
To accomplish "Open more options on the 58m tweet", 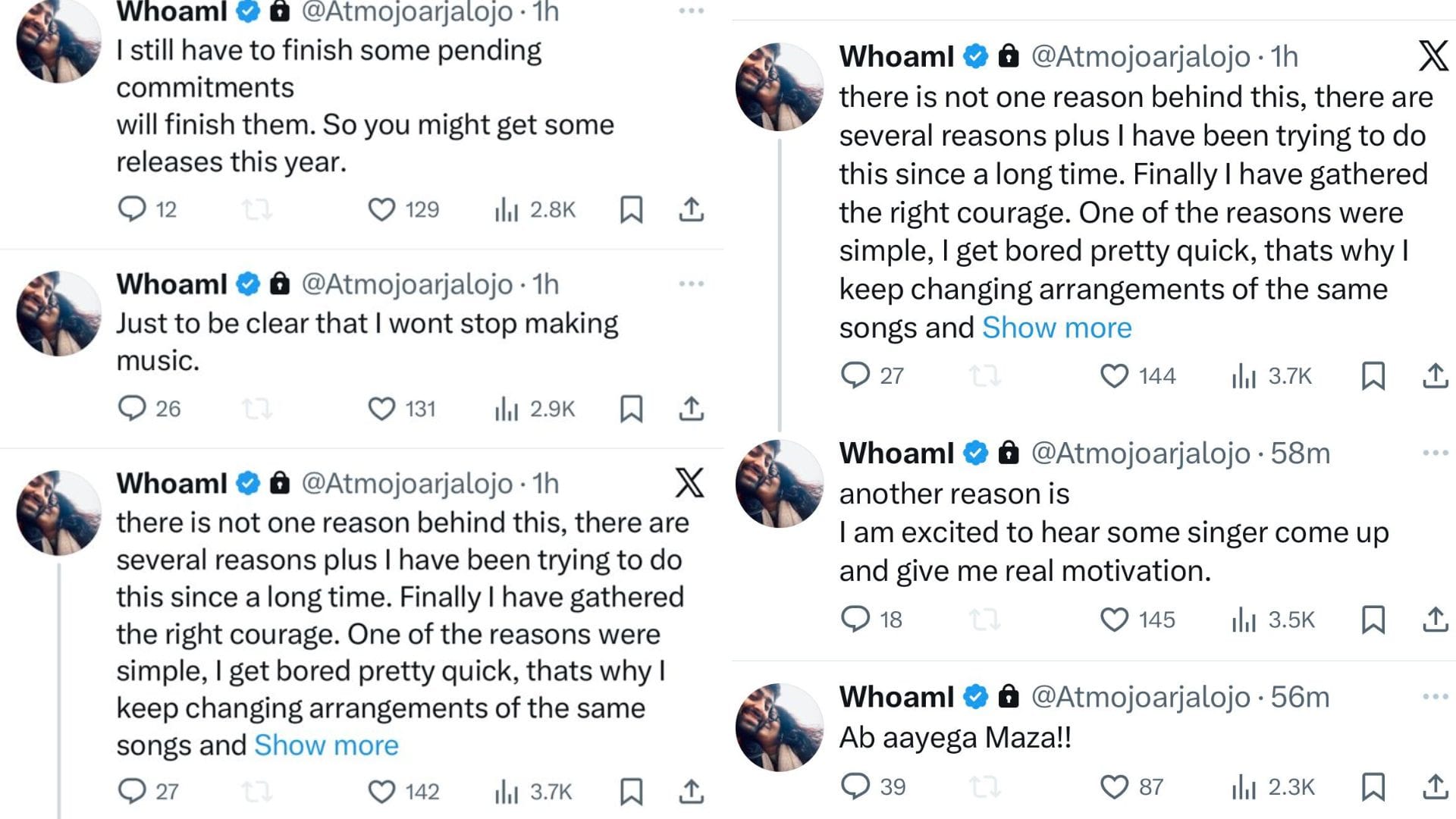I will pyautogui.click(x=1435, y=453).
